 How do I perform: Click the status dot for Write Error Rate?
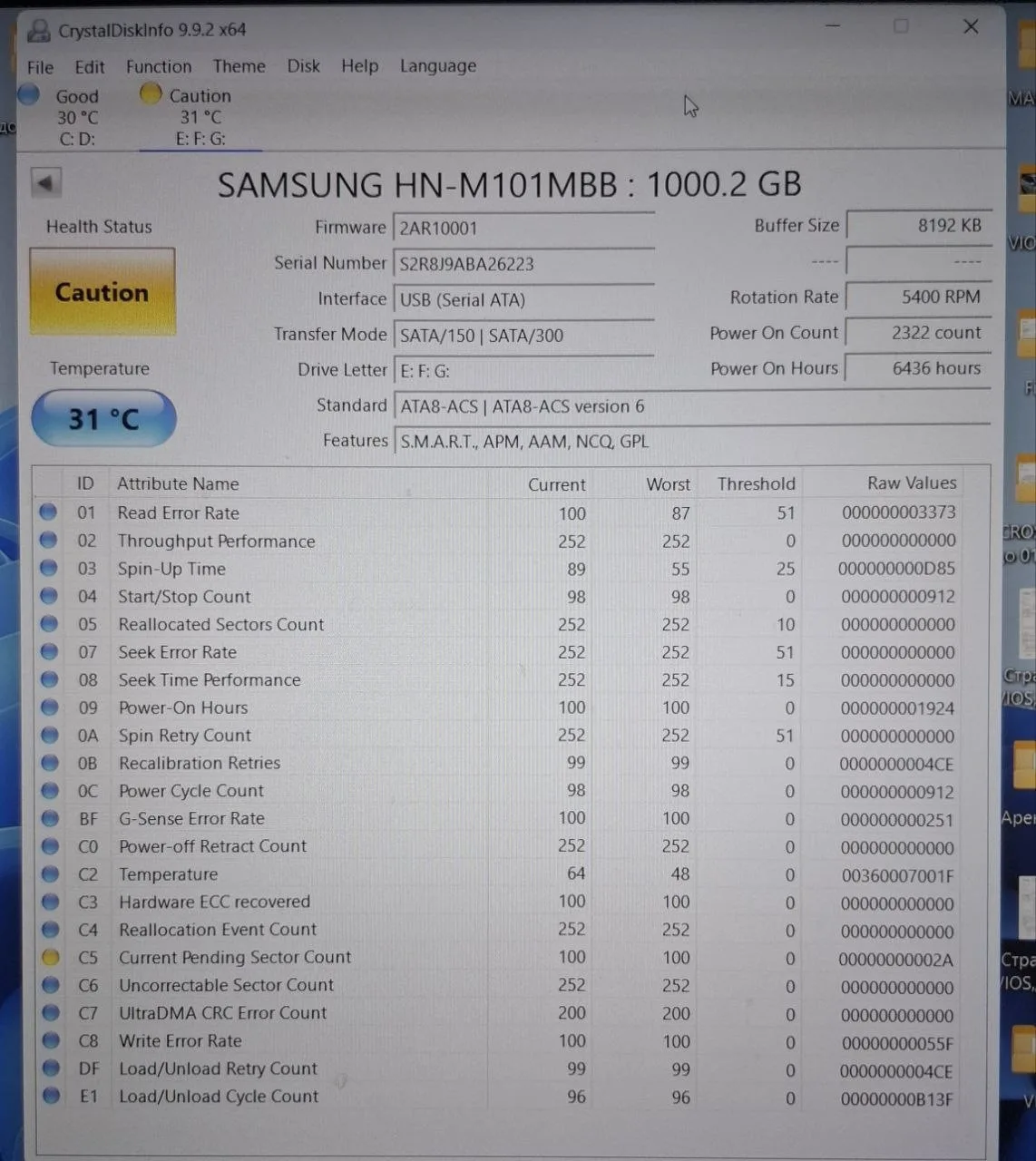coord(50,1040)
